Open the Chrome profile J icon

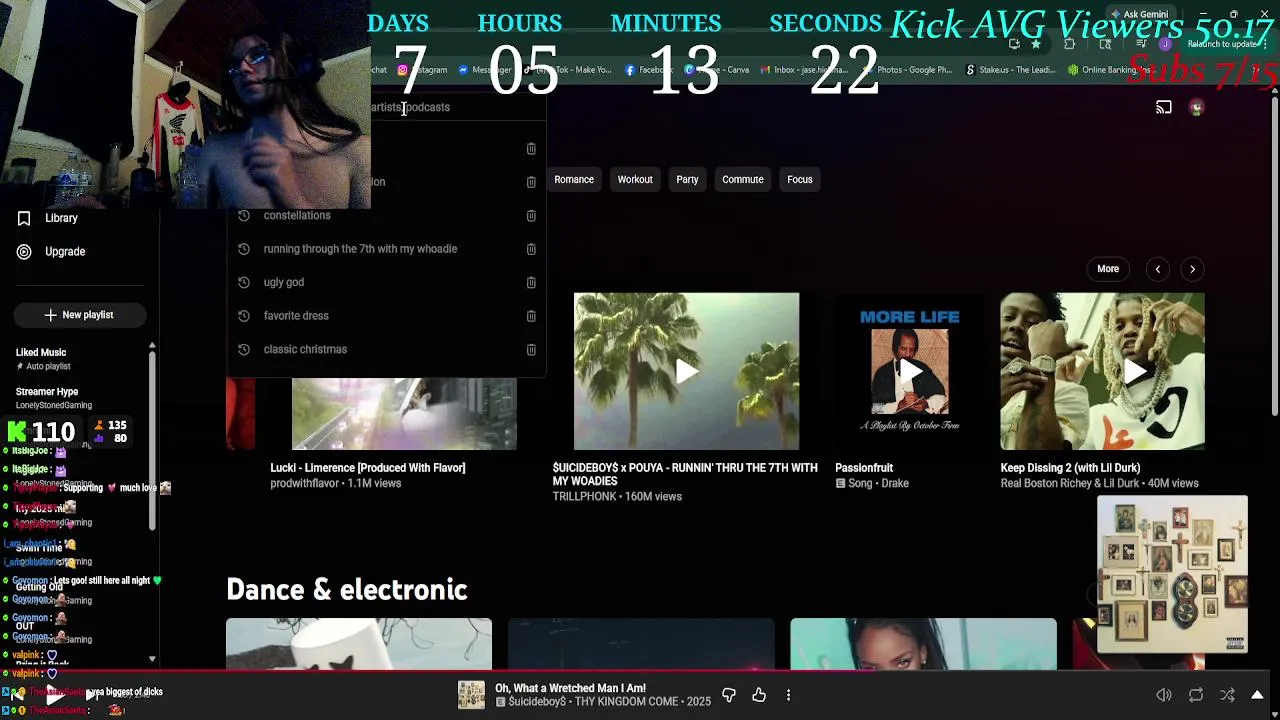pos(1164,44)
